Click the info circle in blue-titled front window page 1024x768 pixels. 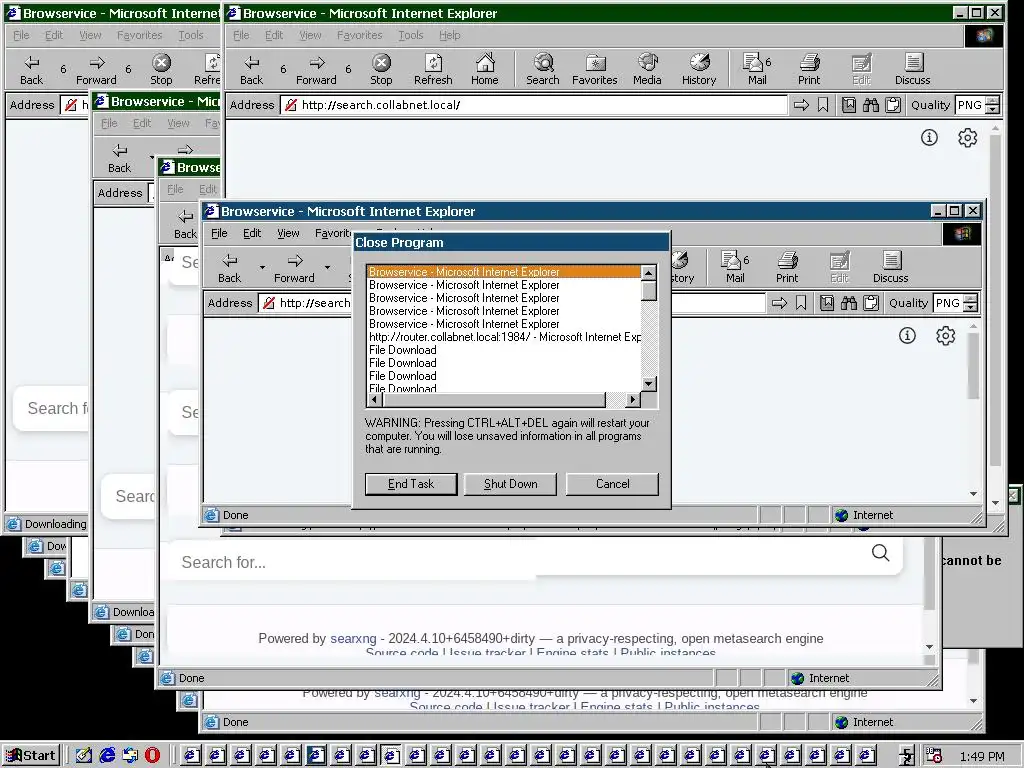(907, 336)
